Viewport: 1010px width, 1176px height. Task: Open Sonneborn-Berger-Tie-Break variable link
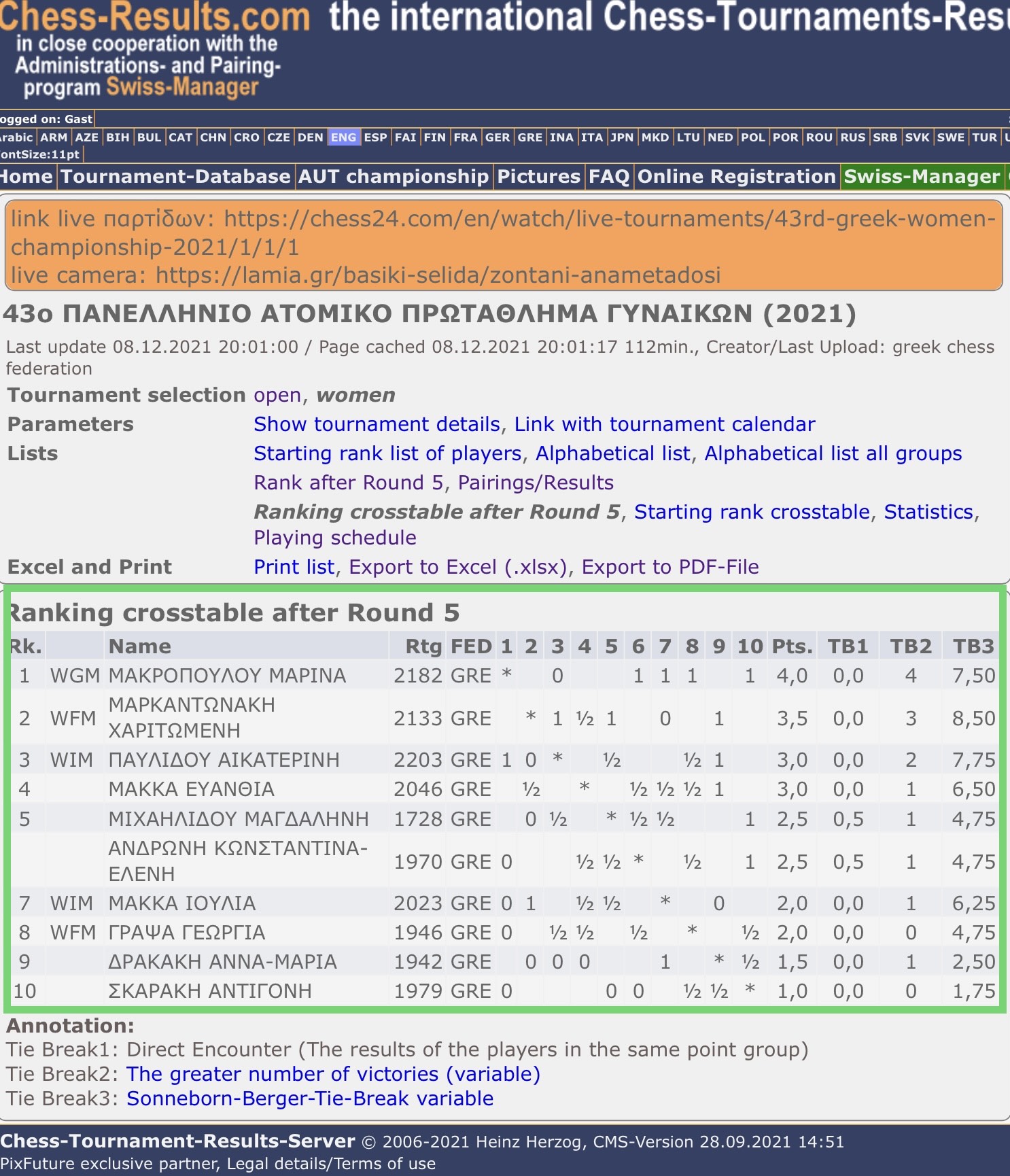pos(310,1099)
